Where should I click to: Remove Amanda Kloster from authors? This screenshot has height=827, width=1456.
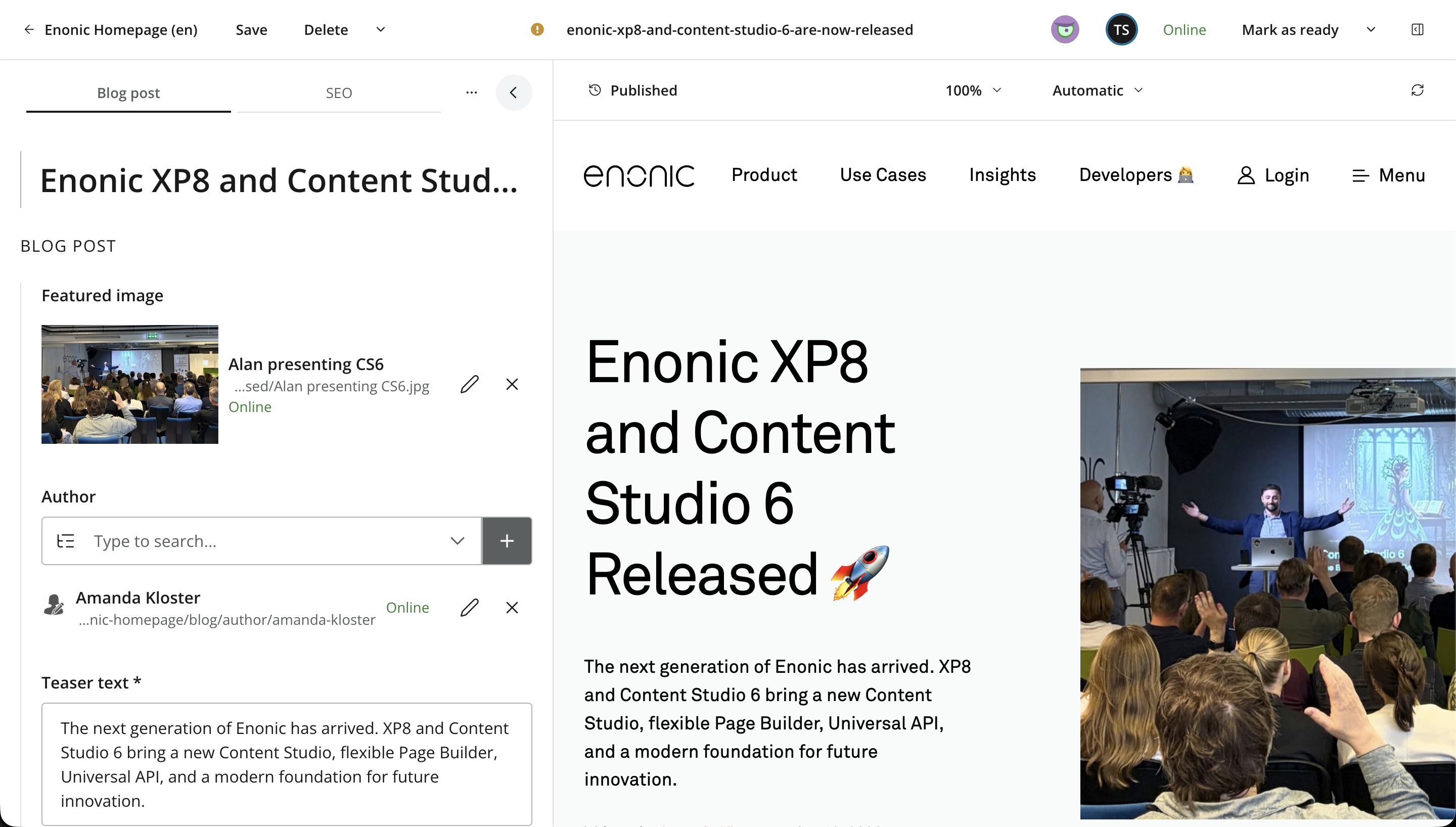(512, 608)
